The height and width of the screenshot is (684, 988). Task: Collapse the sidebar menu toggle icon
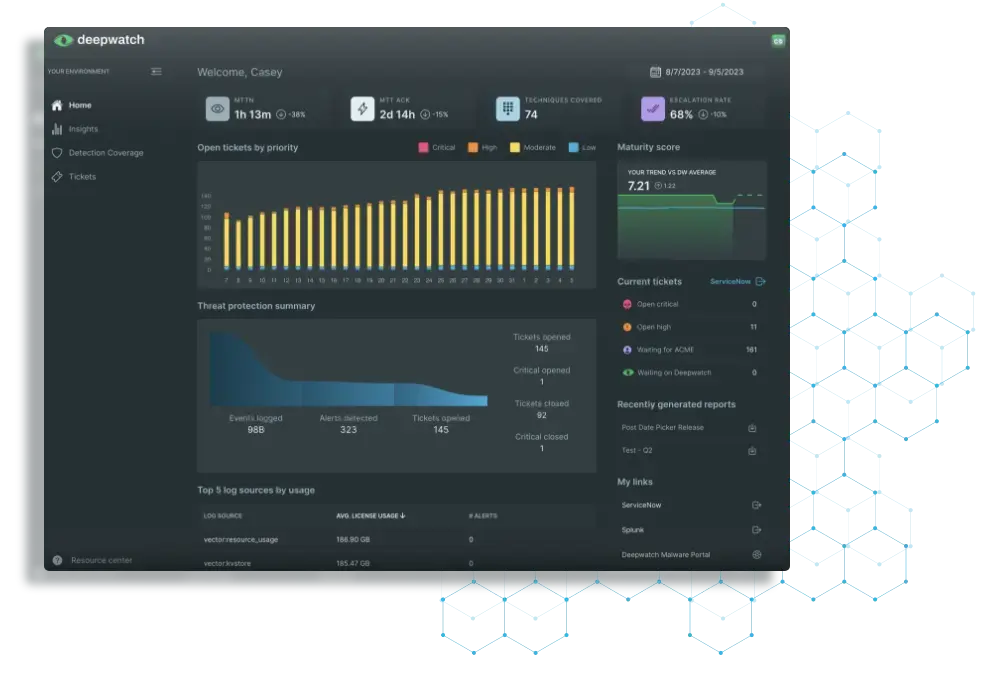pos(156,72)
